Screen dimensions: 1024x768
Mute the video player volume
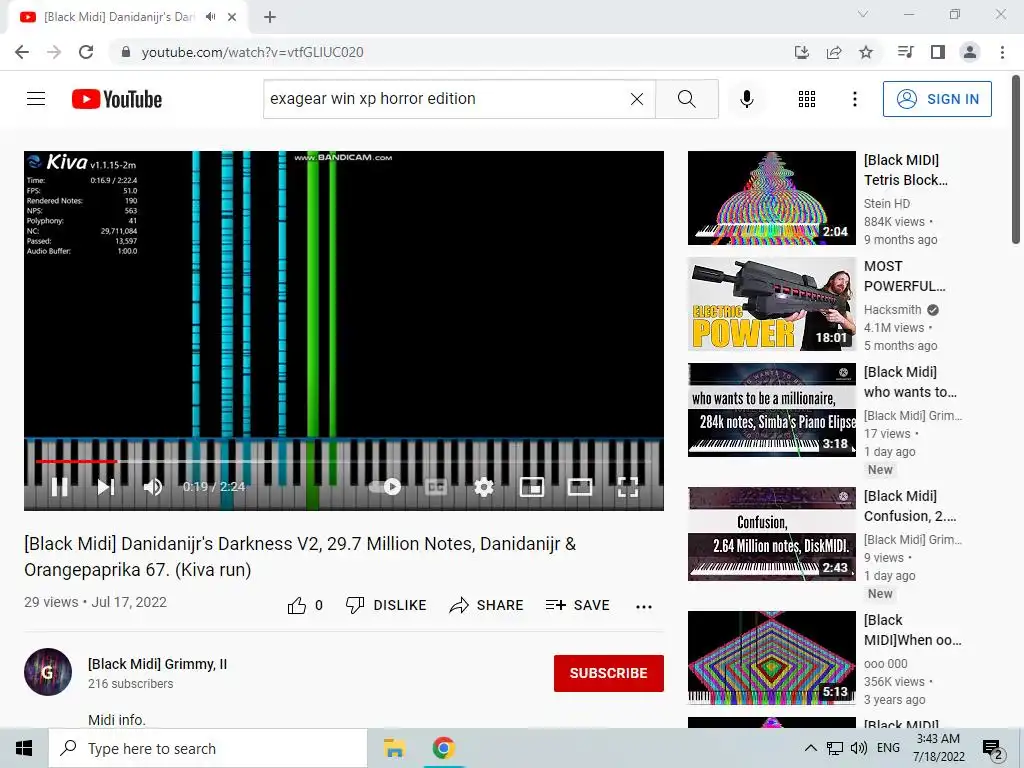pyautogui.click(x=153, y=487)
